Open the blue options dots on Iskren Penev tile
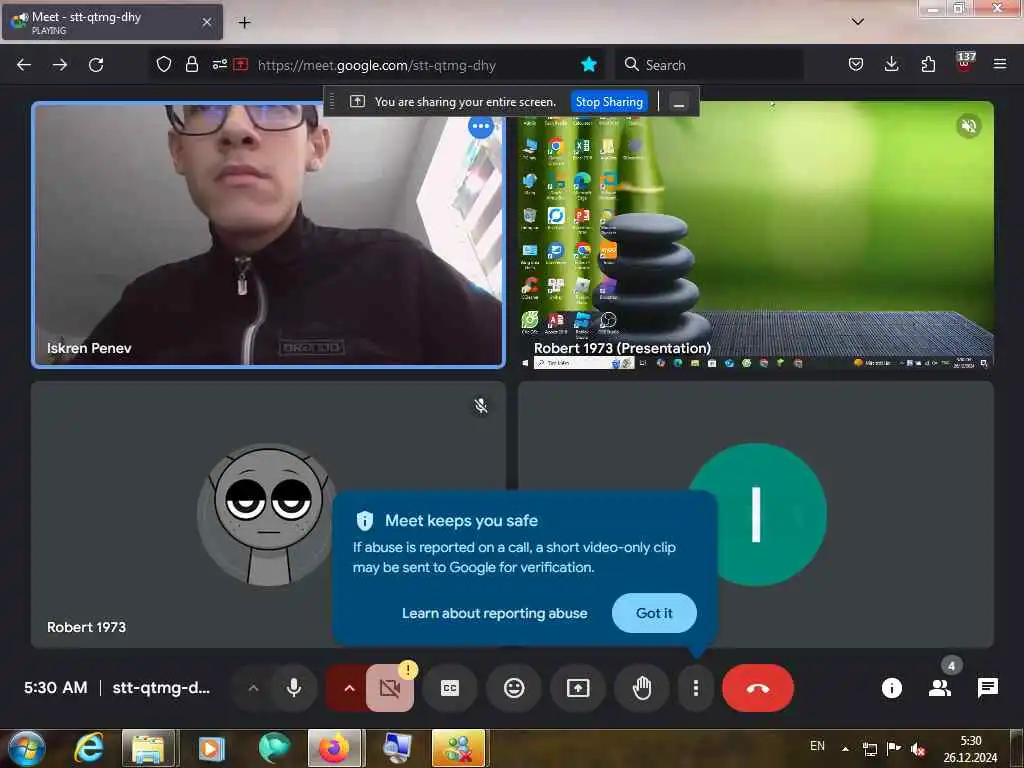This screenshot has height=768, width=1024. tap(481, 126)
